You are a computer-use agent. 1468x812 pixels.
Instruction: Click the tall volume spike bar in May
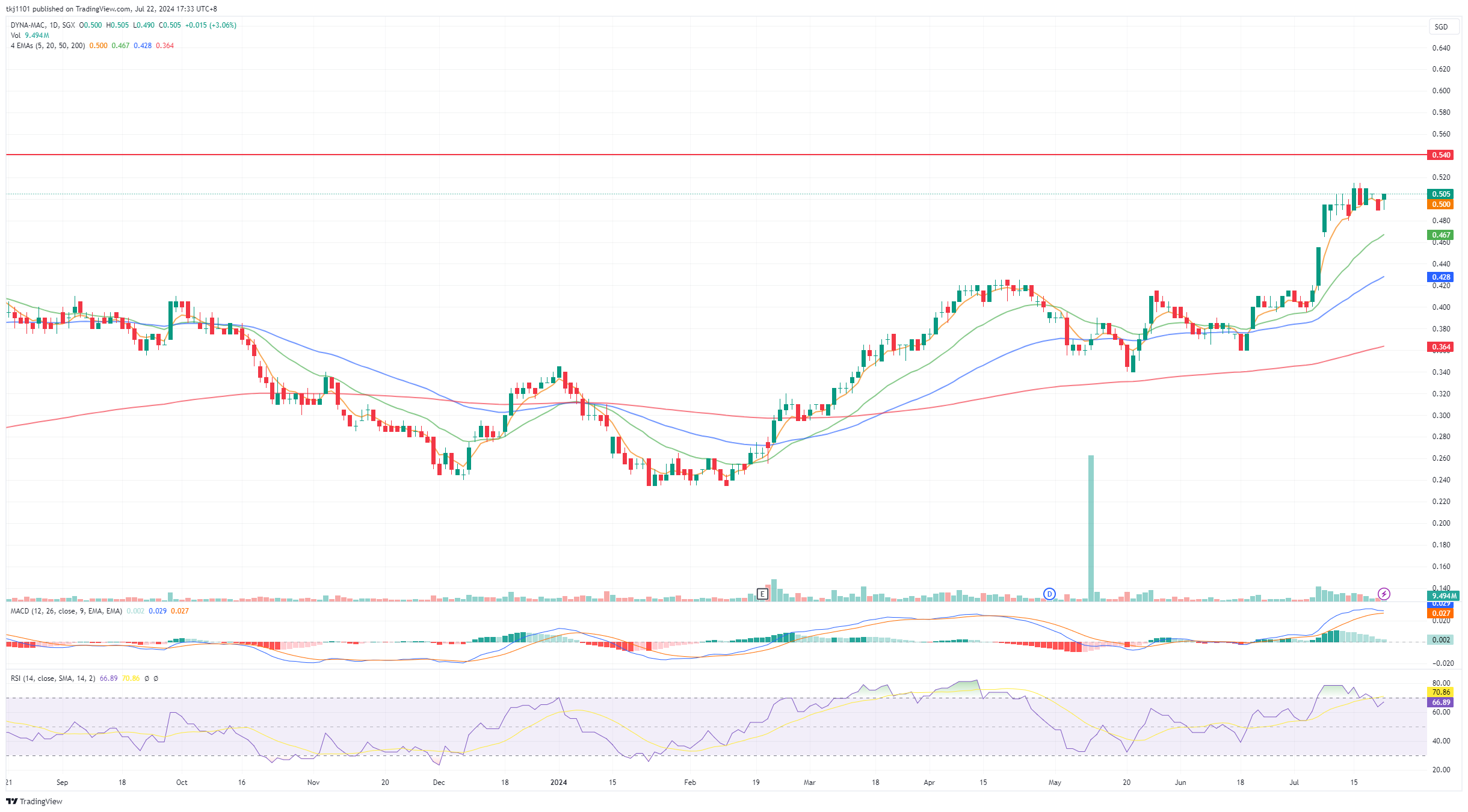pyautogui.click(x=1091, y=527)
